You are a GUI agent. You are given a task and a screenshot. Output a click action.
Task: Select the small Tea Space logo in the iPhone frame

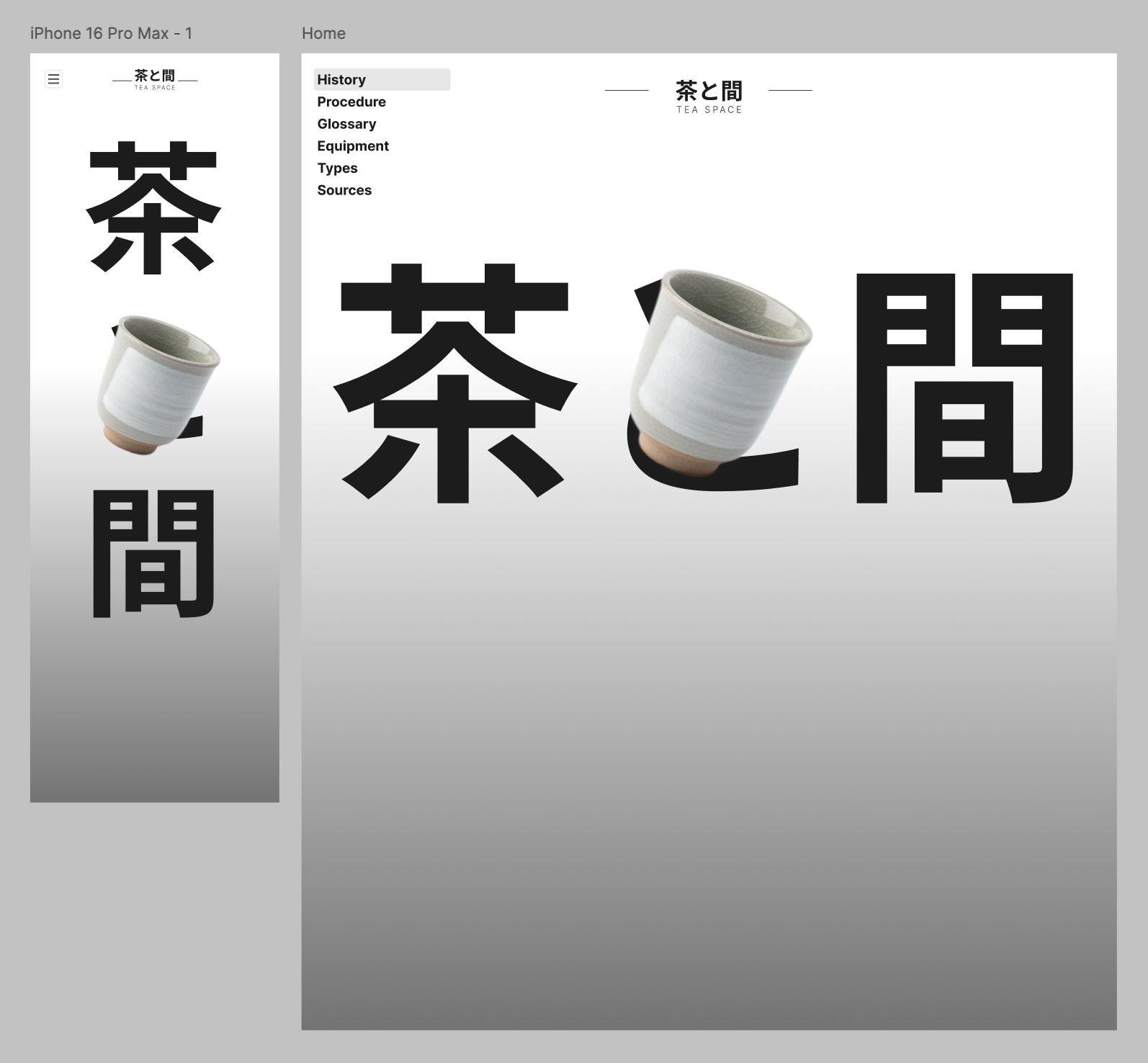(x=155, y=79)
